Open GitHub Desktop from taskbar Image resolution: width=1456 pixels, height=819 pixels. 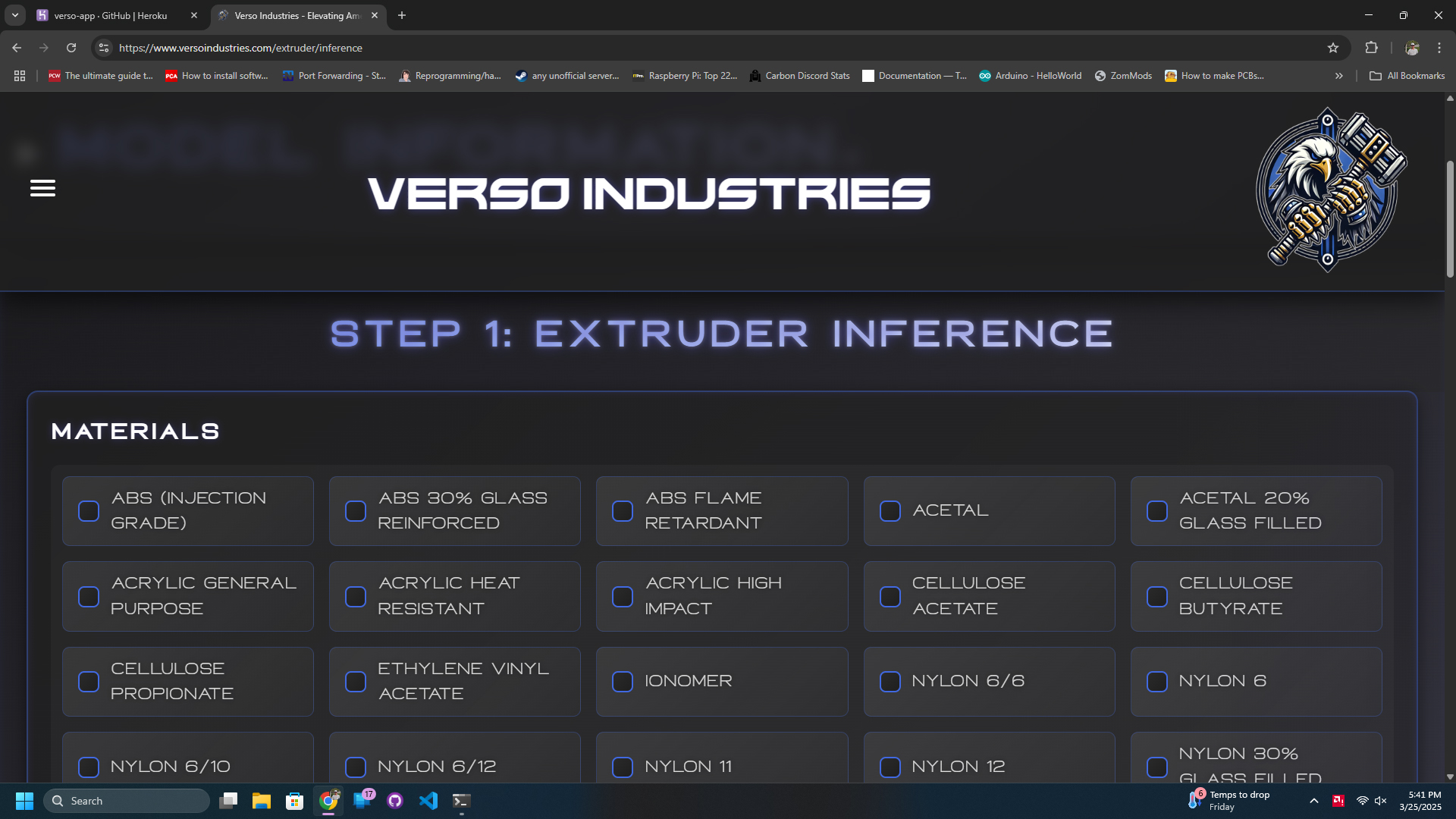click(395, 801)
